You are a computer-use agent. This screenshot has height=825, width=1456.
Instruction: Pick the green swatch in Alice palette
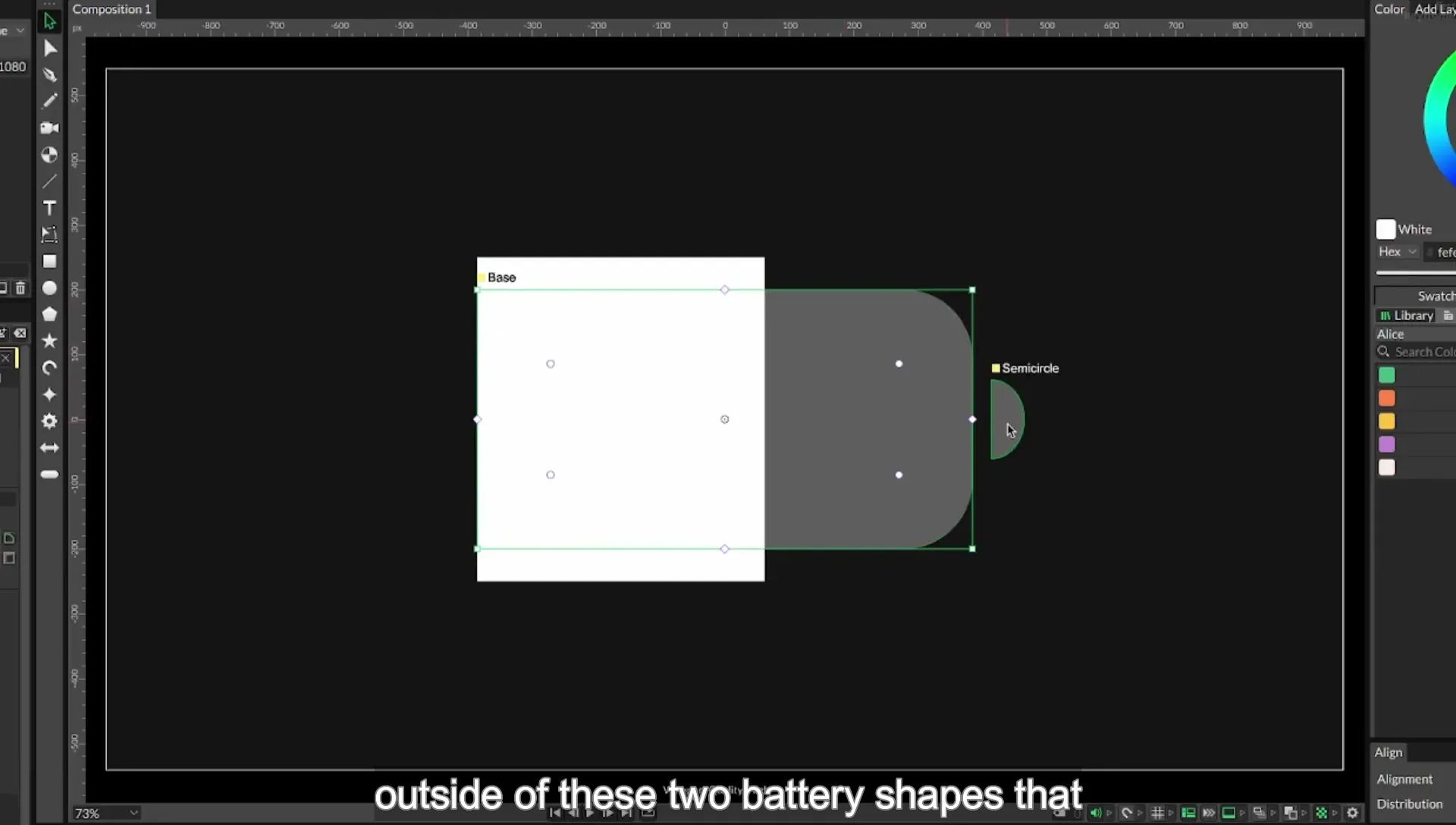[1387, 375]
